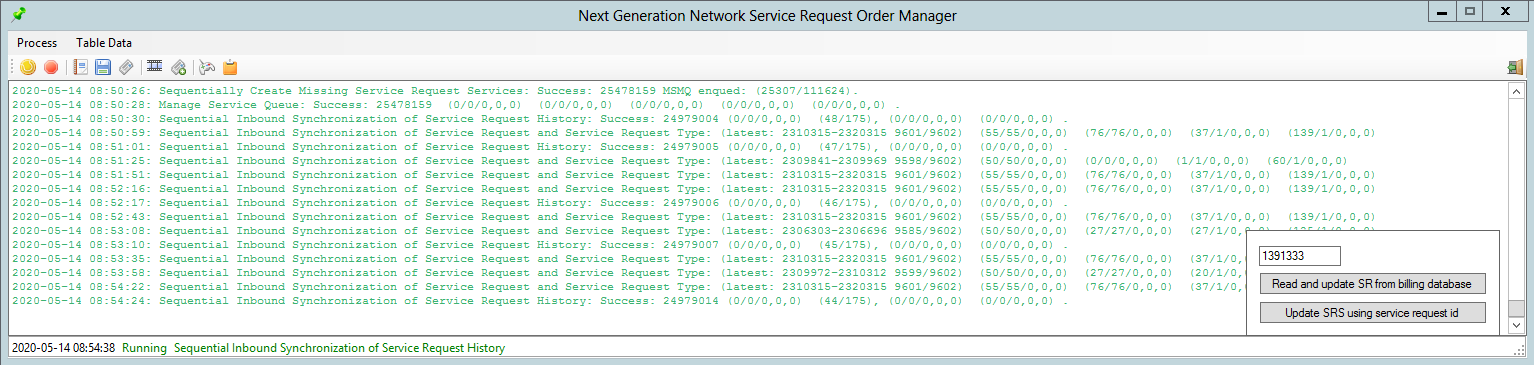Click the log scrollbar up arrow
The height and width of the screenshot is (365, 1534).
pyautogui.click(x=1515, y=91)
